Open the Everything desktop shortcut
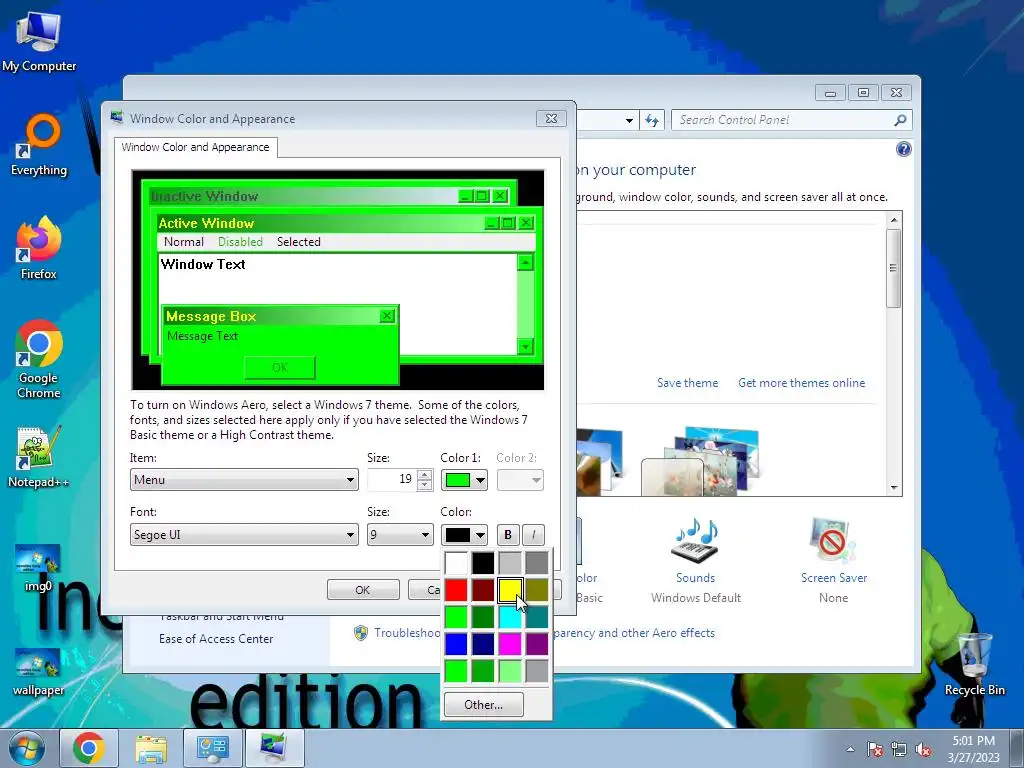1024x768 pixels. (39, 145)
